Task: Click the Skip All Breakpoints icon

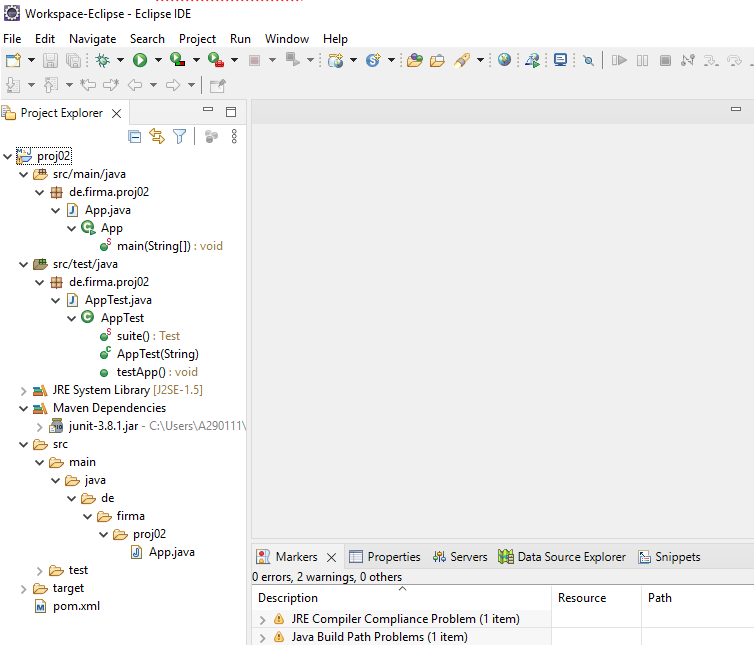Action: pos(588,60)
